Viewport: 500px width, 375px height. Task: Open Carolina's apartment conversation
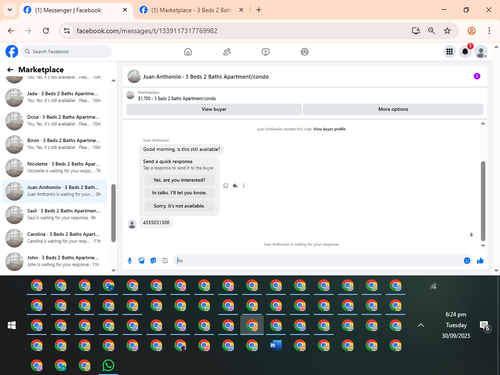(x=55, y=238)
